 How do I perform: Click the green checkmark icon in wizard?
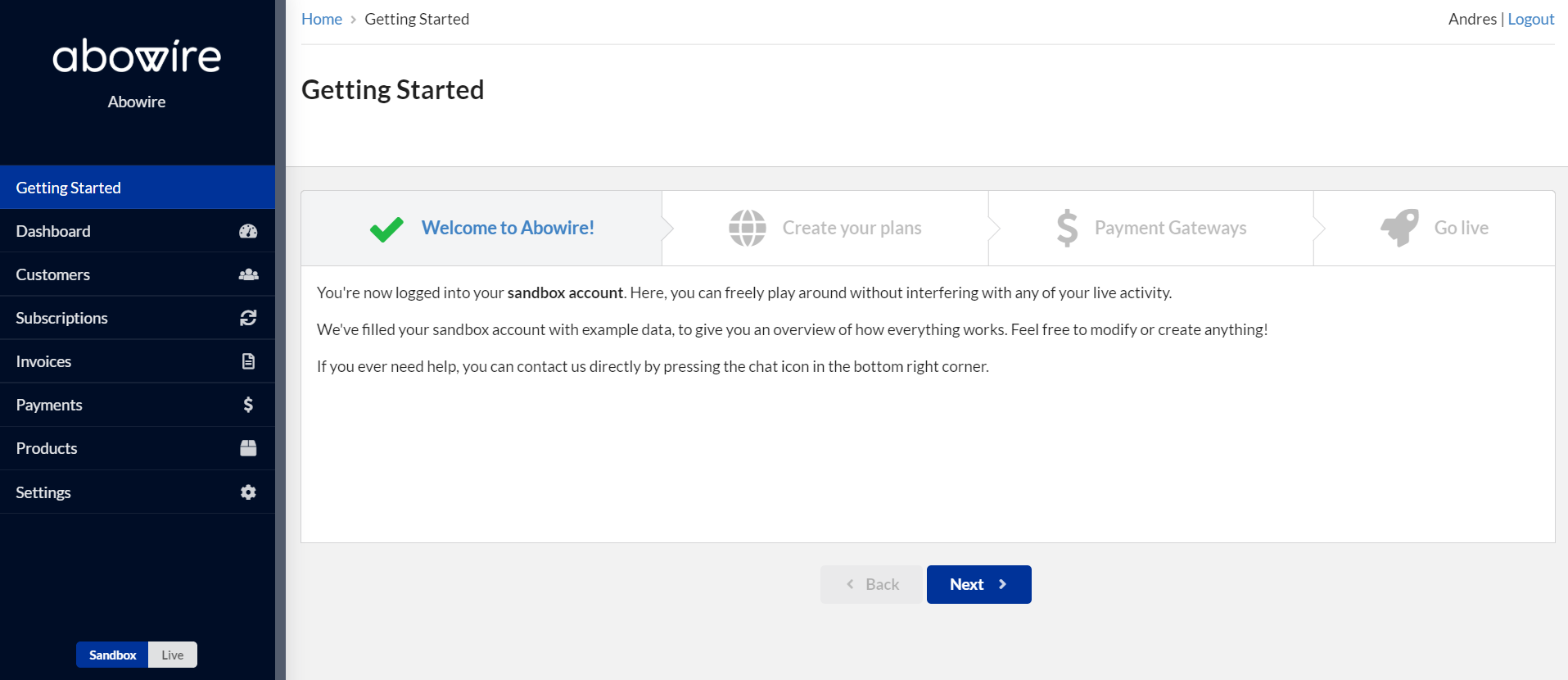click(x=386, y=229)
